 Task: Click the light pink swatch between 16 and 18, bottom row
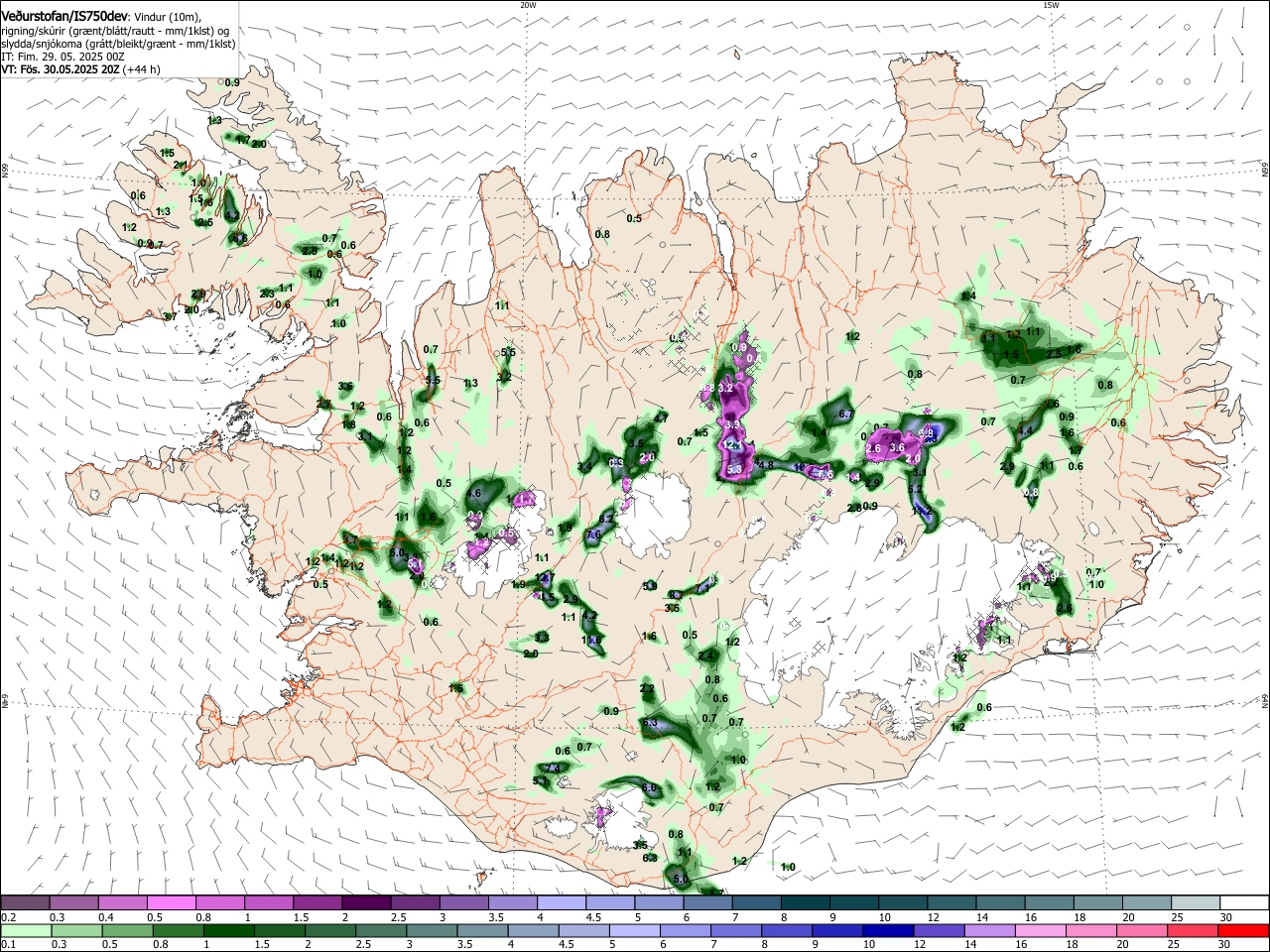[x=1041, y=930]
